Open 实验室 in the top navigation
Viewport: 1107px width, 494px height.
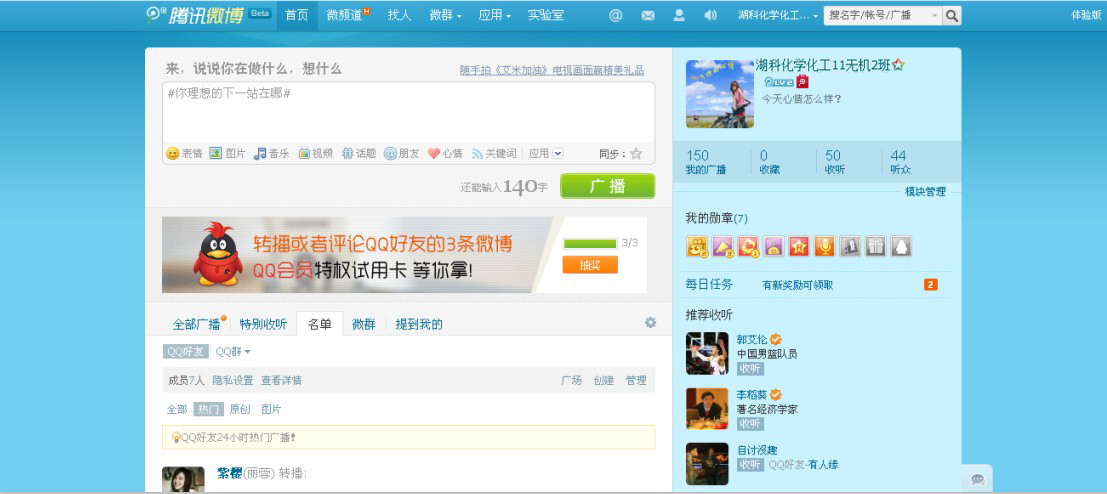(x=546, y=15)
